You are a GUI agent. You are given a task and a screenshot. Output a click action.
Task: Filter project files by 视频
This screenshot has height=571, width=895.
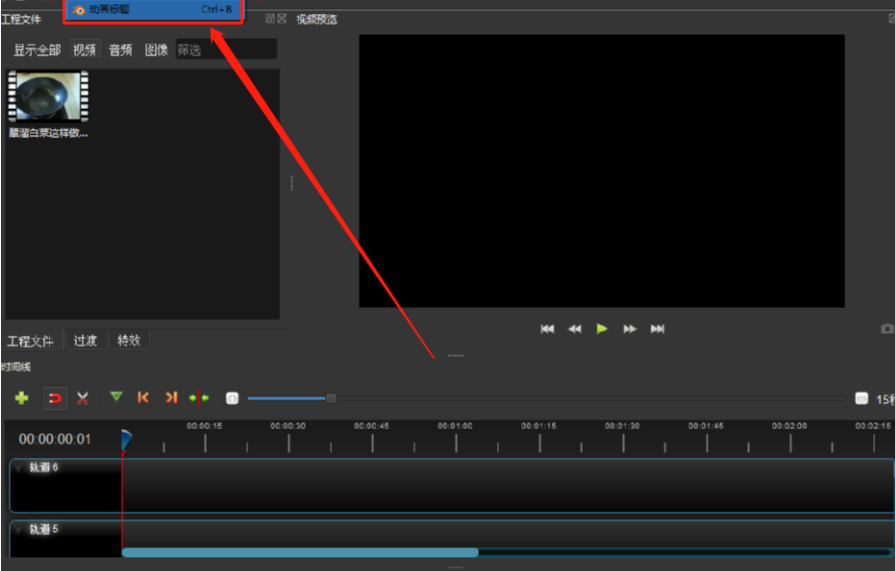pos(84,50)
